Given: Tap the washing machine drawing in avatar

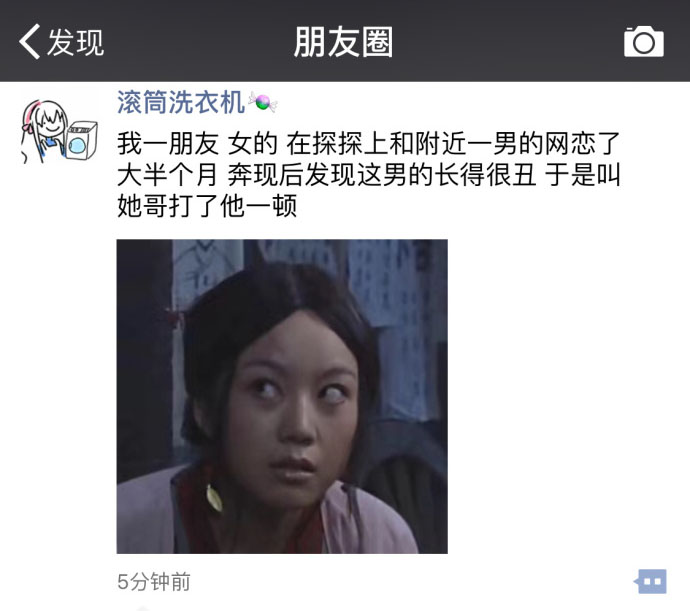Looking at the screenshot, I should 82,140.
